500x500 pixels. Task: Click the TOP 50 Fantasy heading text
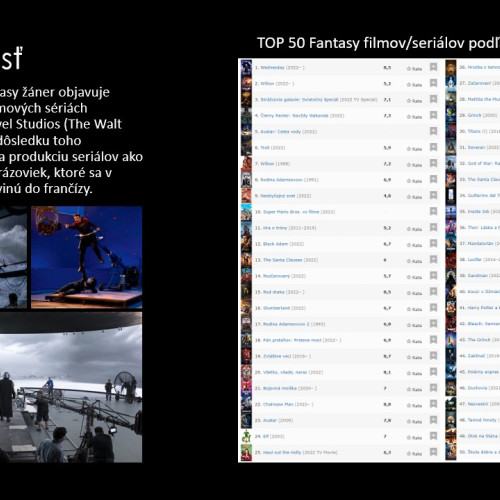[378, 43]
